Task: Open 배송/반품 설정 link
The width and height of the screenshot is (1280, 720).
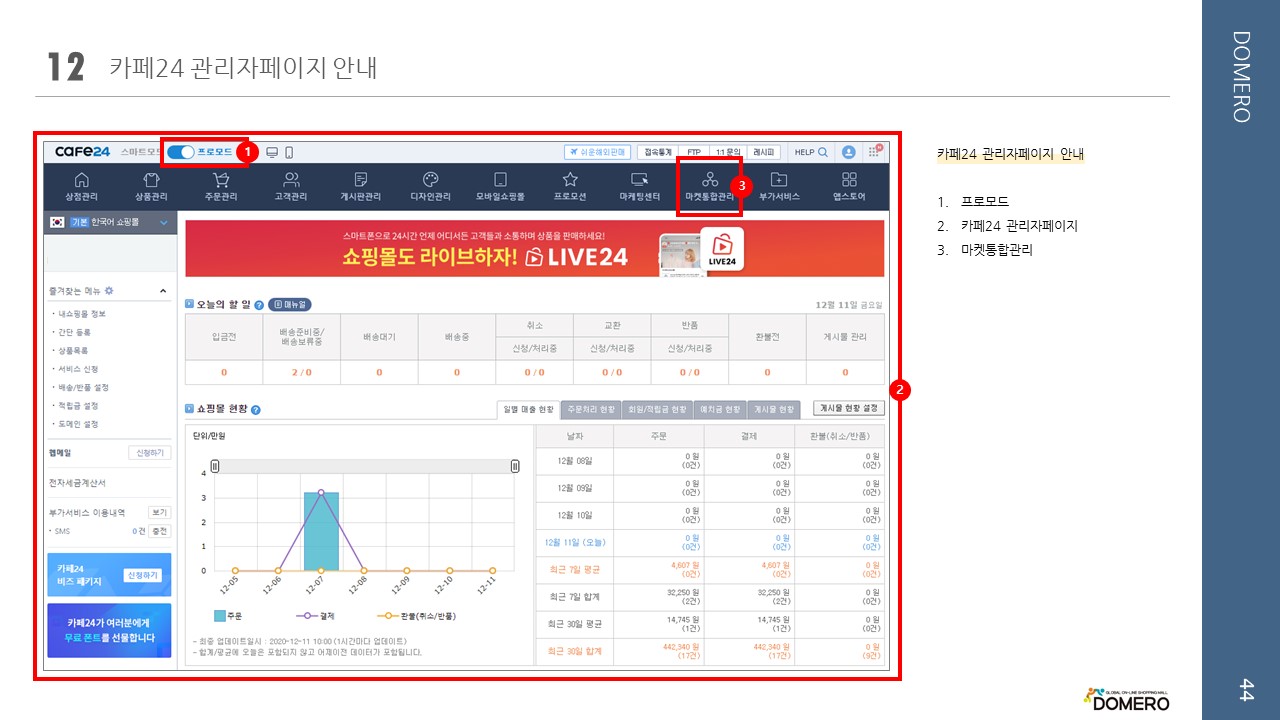Action: (x=81, y=387)
